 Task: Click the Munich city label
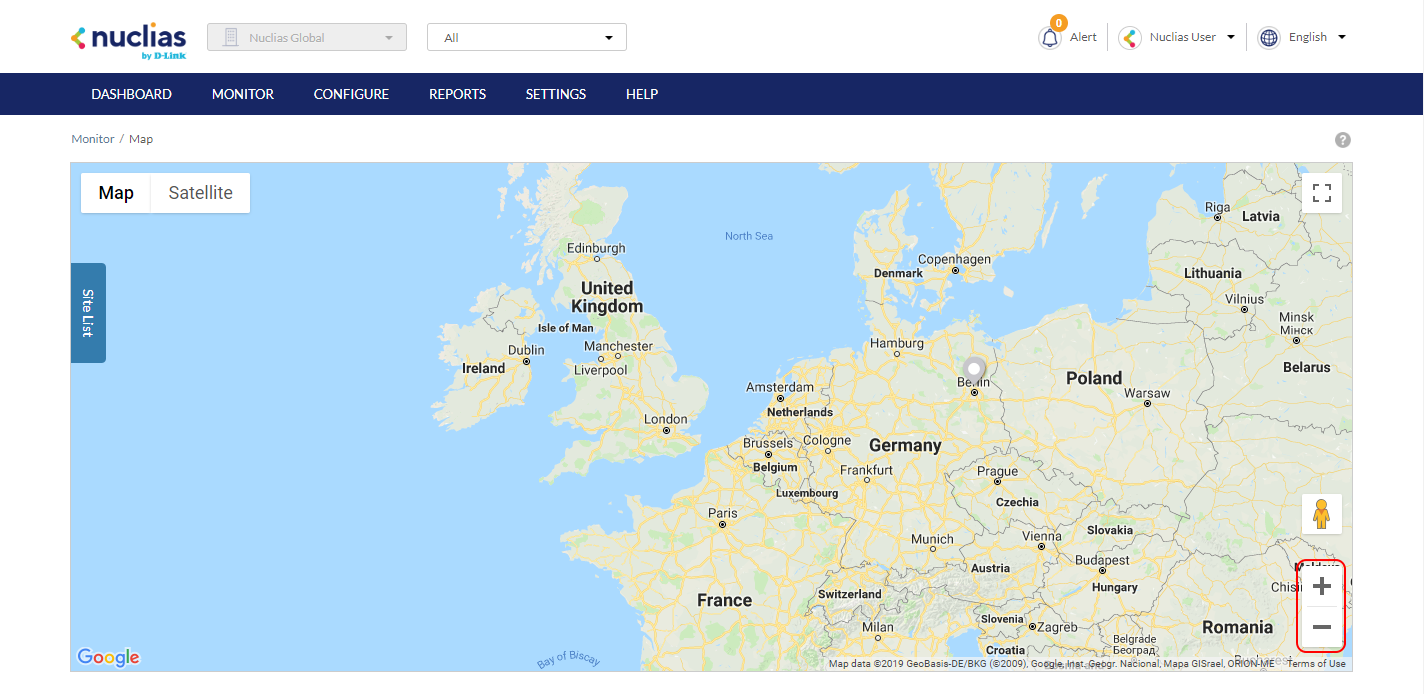pyautogui.click(x=932, y=539)
